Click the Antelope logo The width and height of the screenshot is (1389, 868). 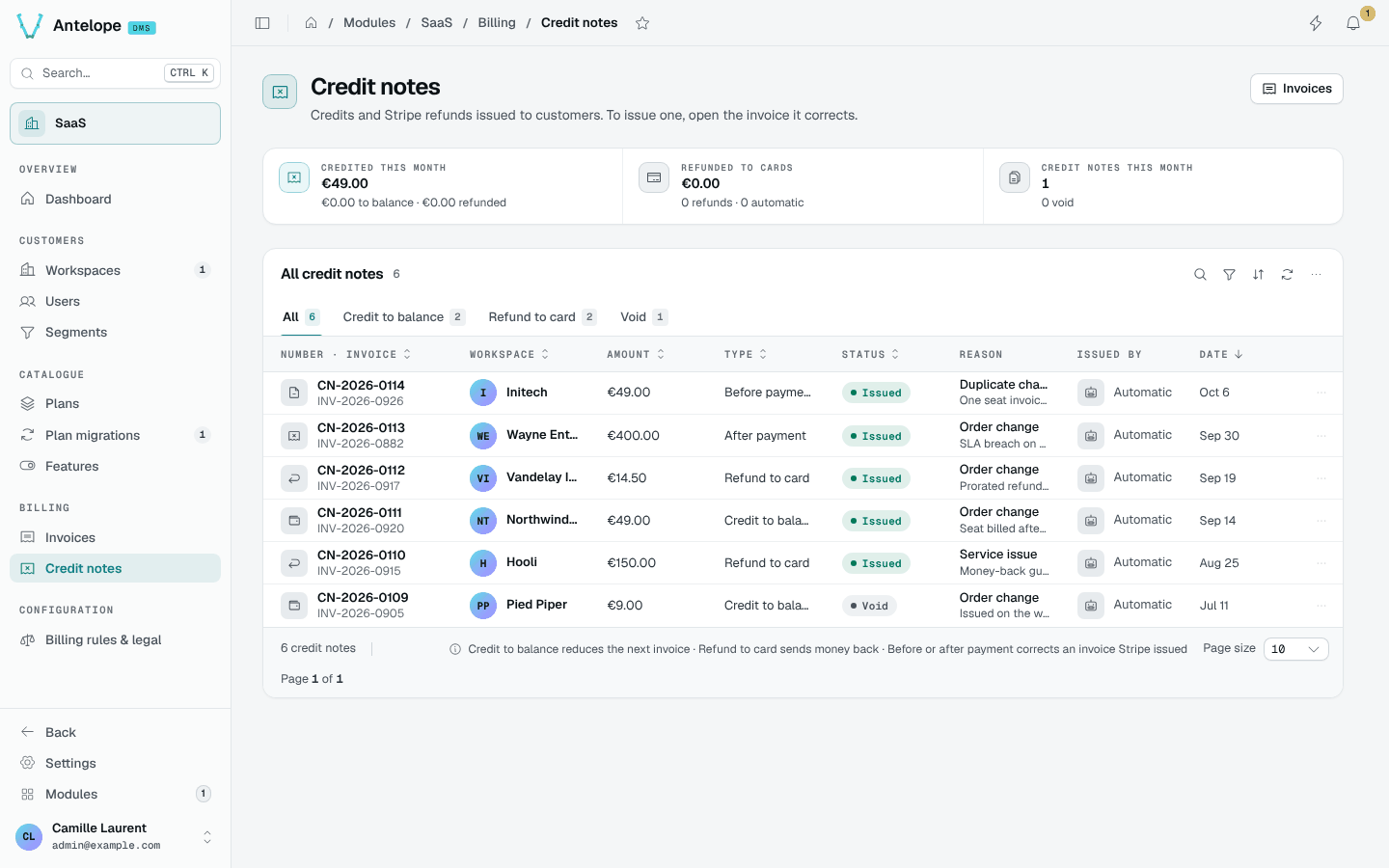[x=30, y=26]
